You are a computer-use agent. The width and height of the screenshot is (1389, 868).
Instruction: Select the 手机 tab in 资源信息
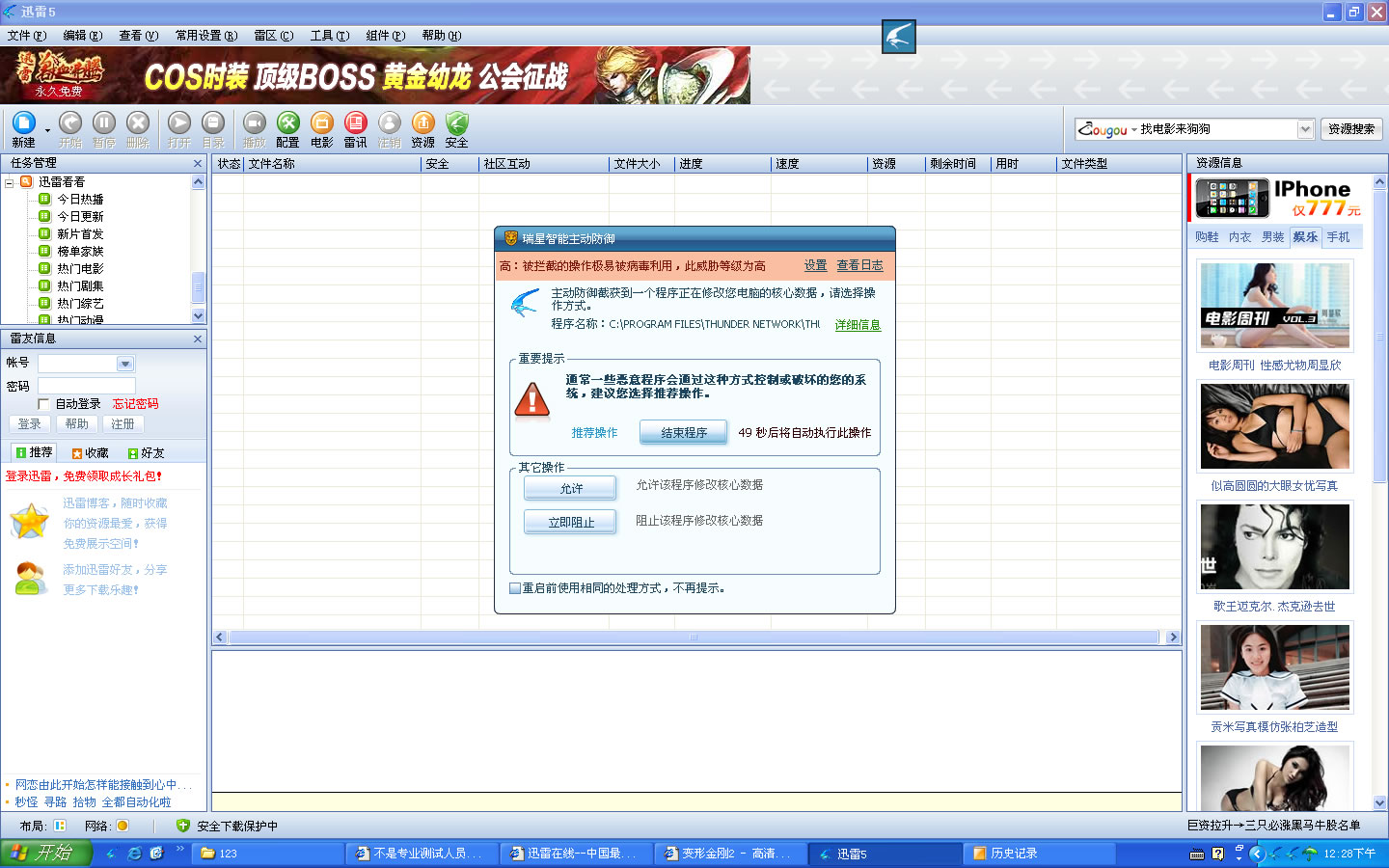(1338, 237)
